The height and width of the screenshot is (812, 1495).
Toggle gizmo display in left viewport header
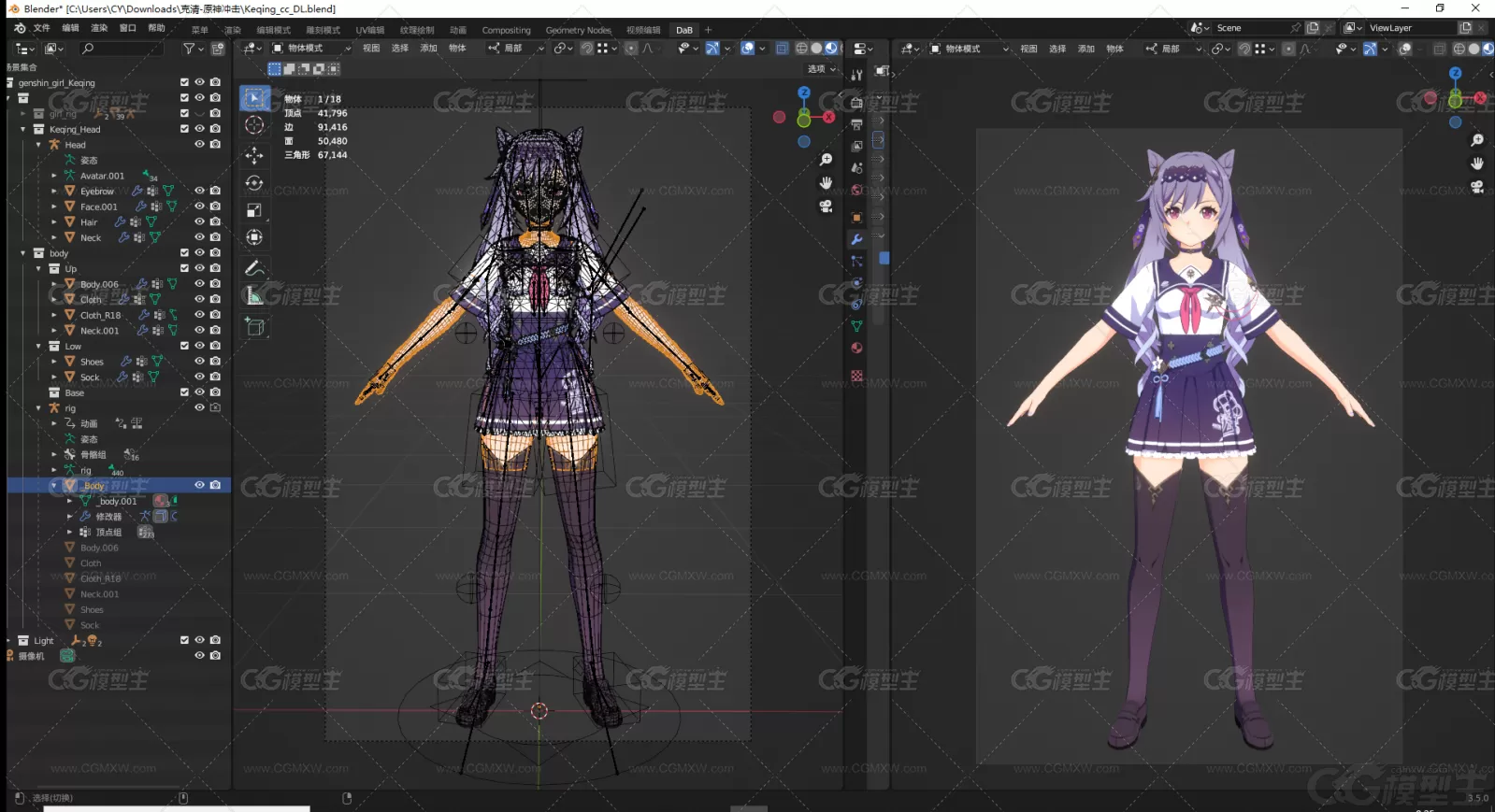pyautogui.click(x=712, y=49)
